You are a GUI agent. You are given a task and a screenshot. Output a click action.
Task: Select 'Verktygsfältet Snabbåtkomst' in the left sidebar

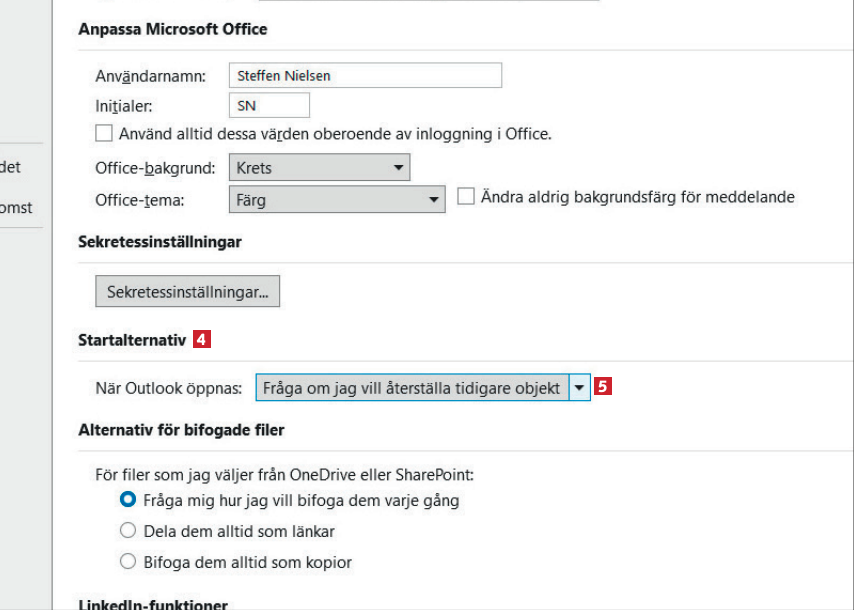16,207
